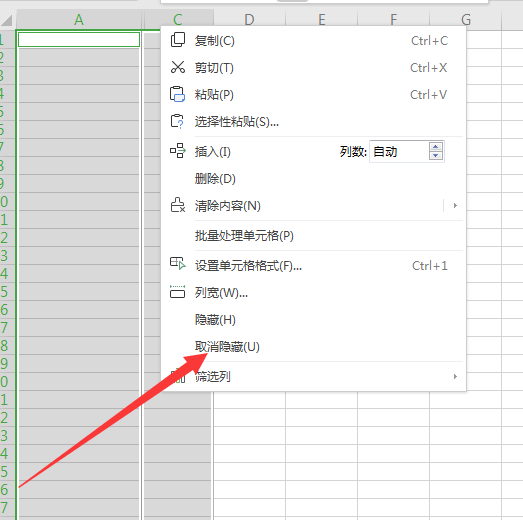Click the scissors icon for 剪切(T)
The image size is (523, 520).
pyautogui.click(x=178, y=67)
